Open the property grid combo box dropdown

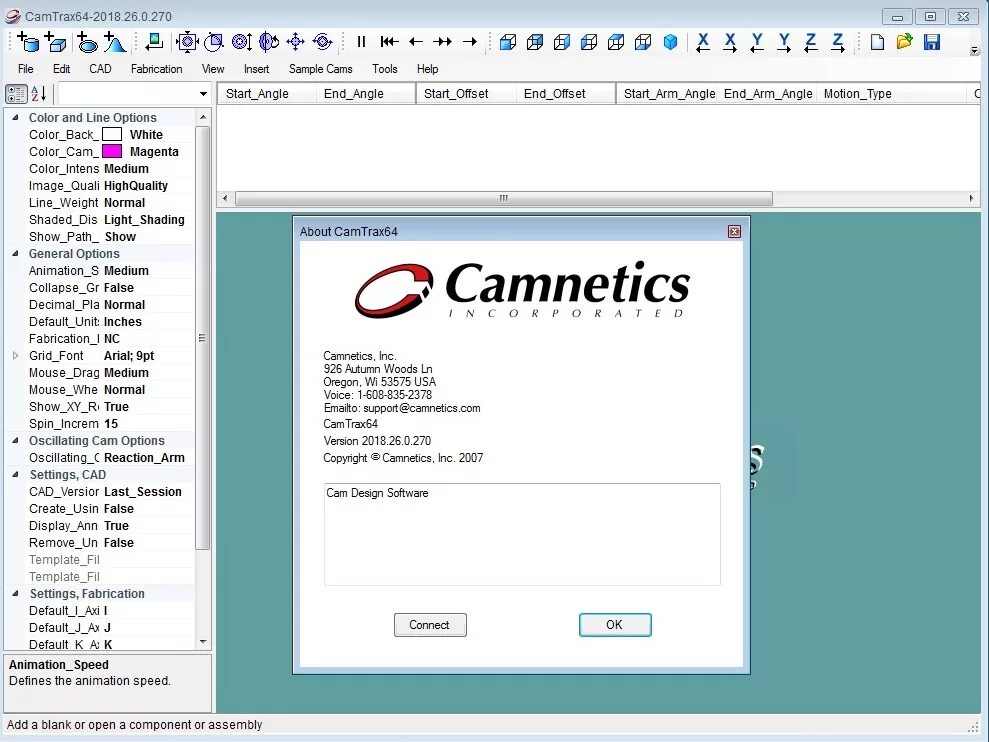pyautogui.click(x=203, y=94)
